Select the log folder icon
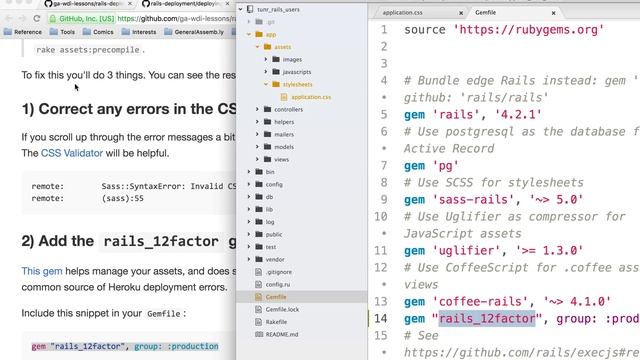This screenshot has height=360, width=640. click(259, 222)
